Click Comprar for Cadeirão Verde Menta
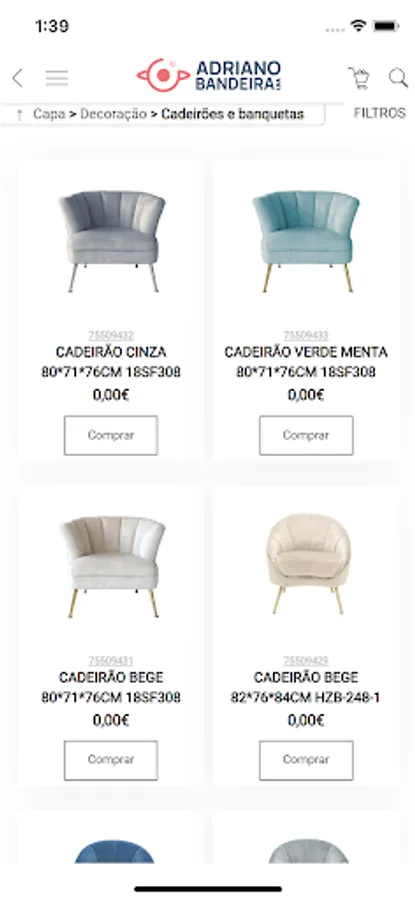 pyautogui.click(x=306, y=435)
